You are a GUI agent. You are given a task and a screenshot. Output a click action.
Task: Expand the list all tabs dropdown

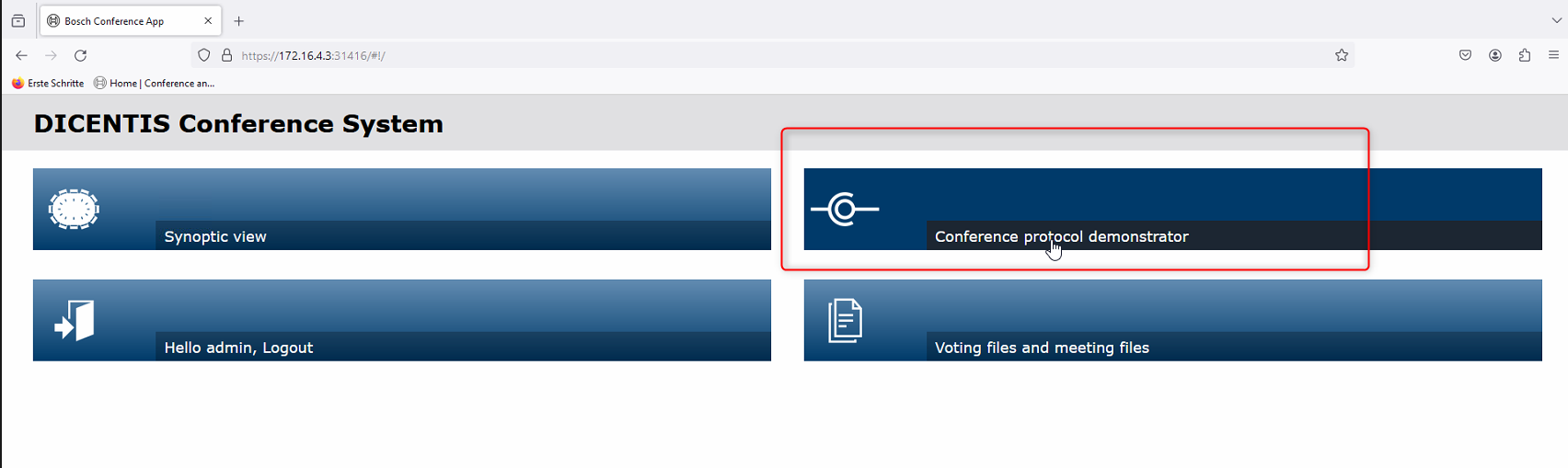(x=1556, y=20)
